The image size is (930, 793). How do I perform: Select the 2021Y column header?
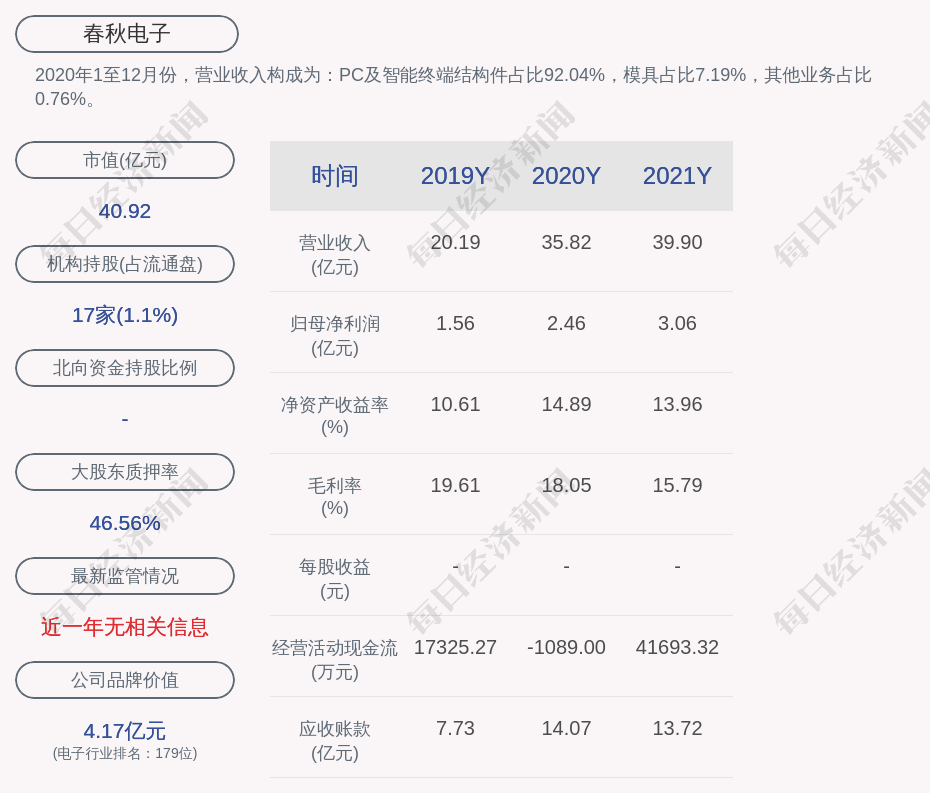(677, 176)
